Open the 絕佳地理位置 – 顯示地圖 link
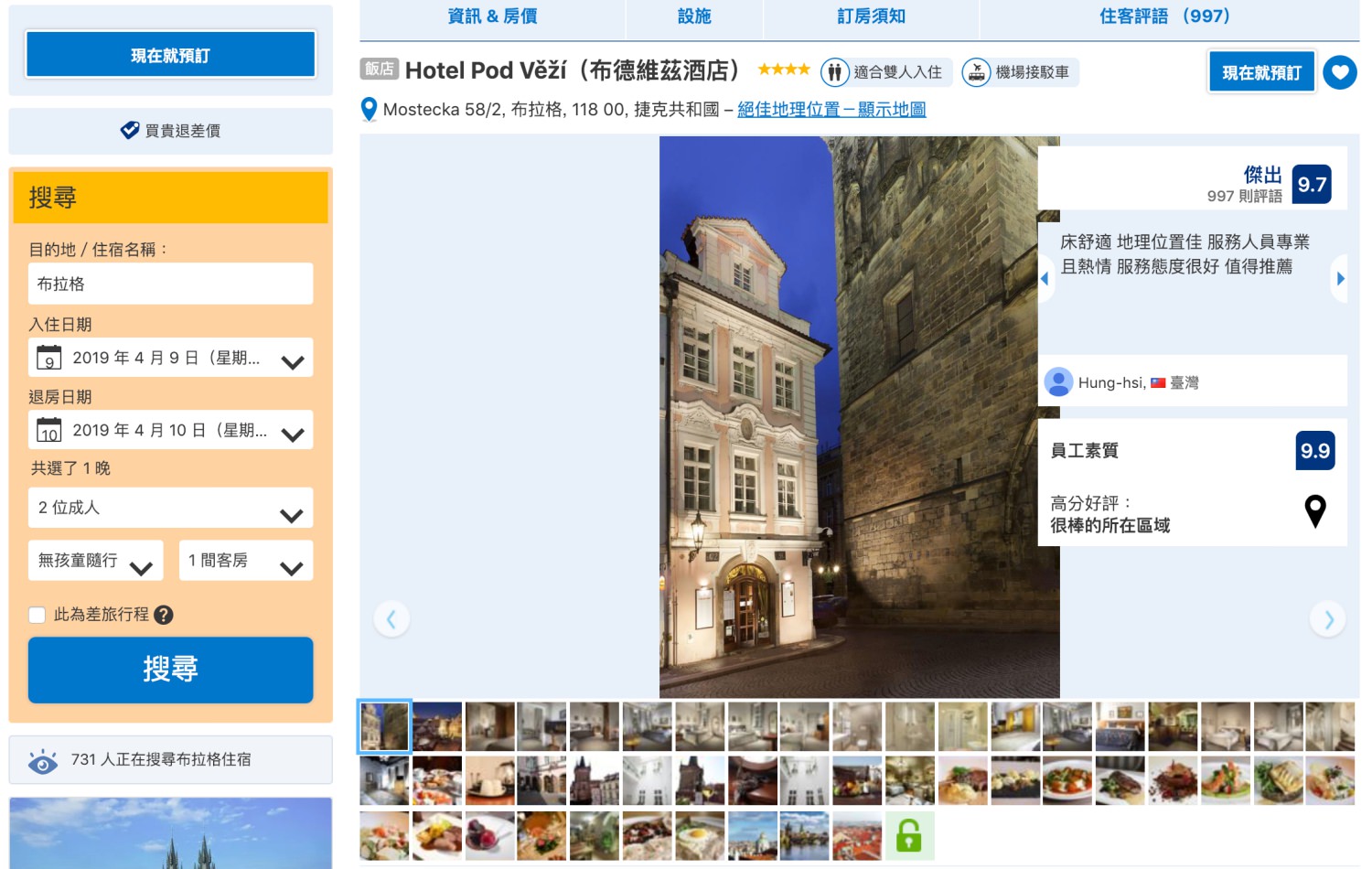This screenshot has width=1372, height=869. click(x=831, y=110)
